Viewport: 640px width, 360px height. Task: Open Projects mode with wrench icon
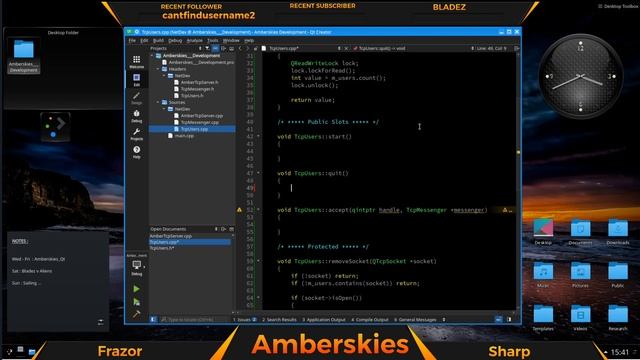[x=136, y=134]
